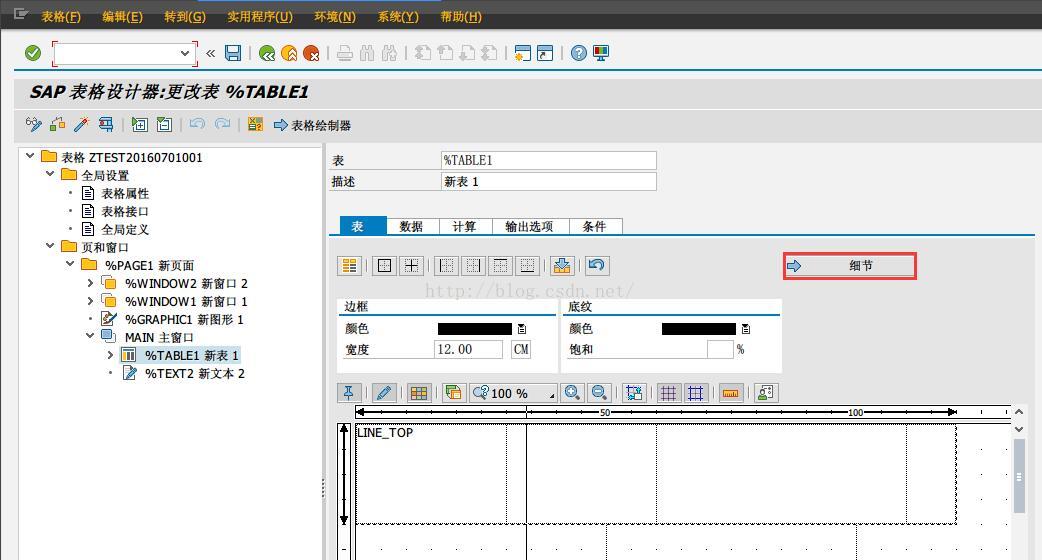Screen dimensions: 1042x560
Task: Click the Generate shortcut icon
Action: pyautogui.click(x=545, y=53)
